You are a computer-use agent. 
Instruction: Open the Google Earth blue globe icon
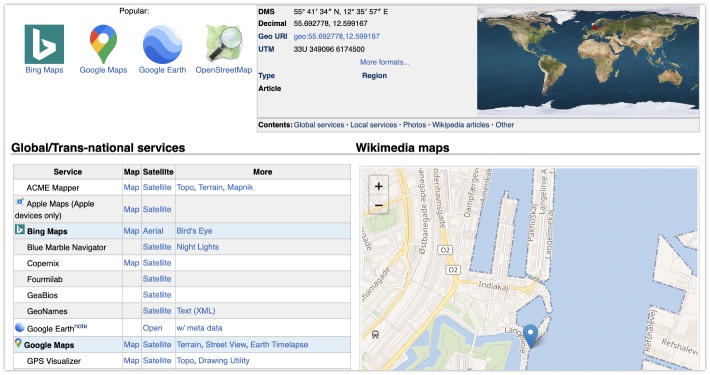(x=163, y=44)
